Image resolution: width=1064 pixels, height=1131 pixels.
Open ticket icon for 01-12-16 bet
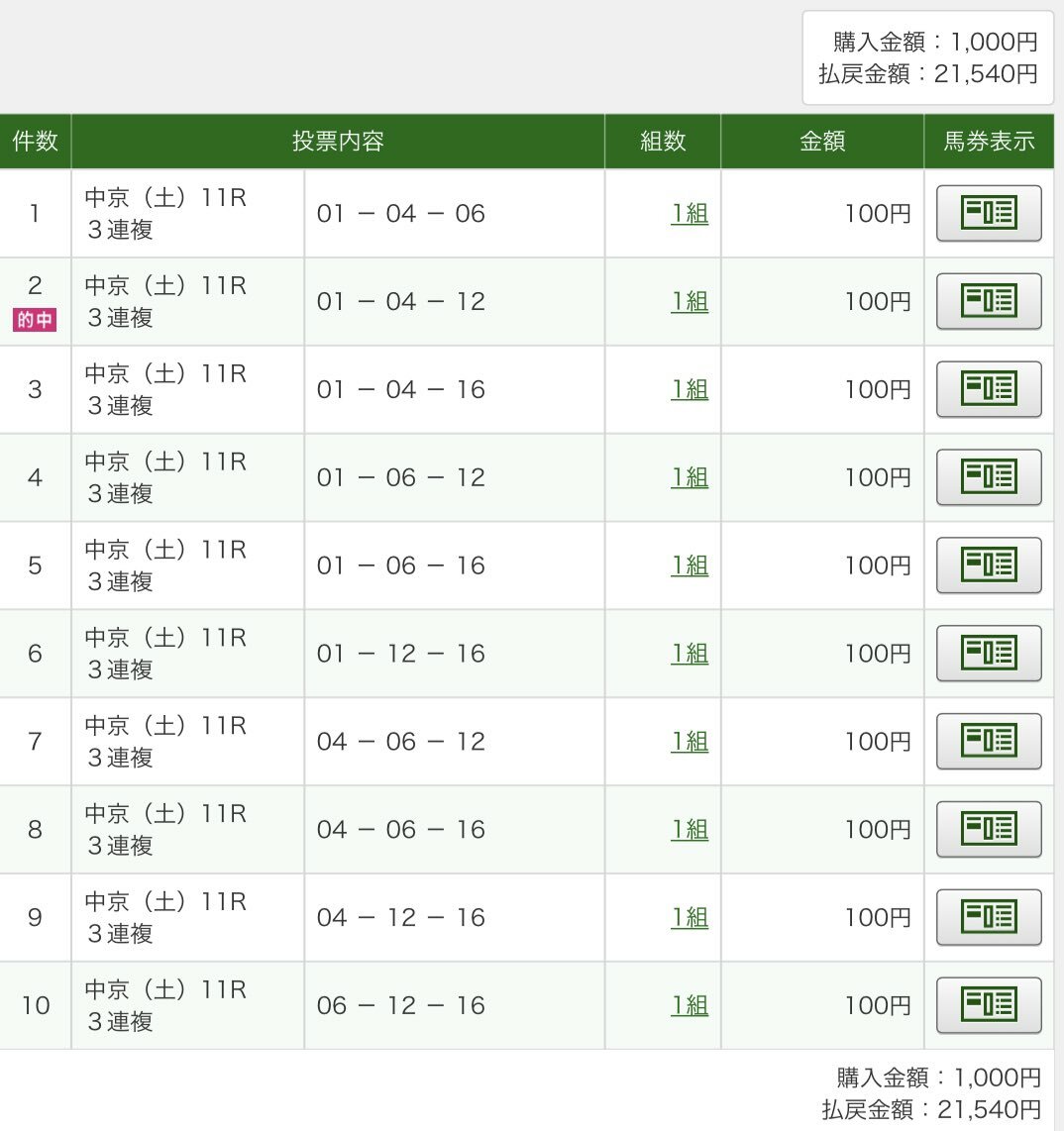tap(989, 653)
